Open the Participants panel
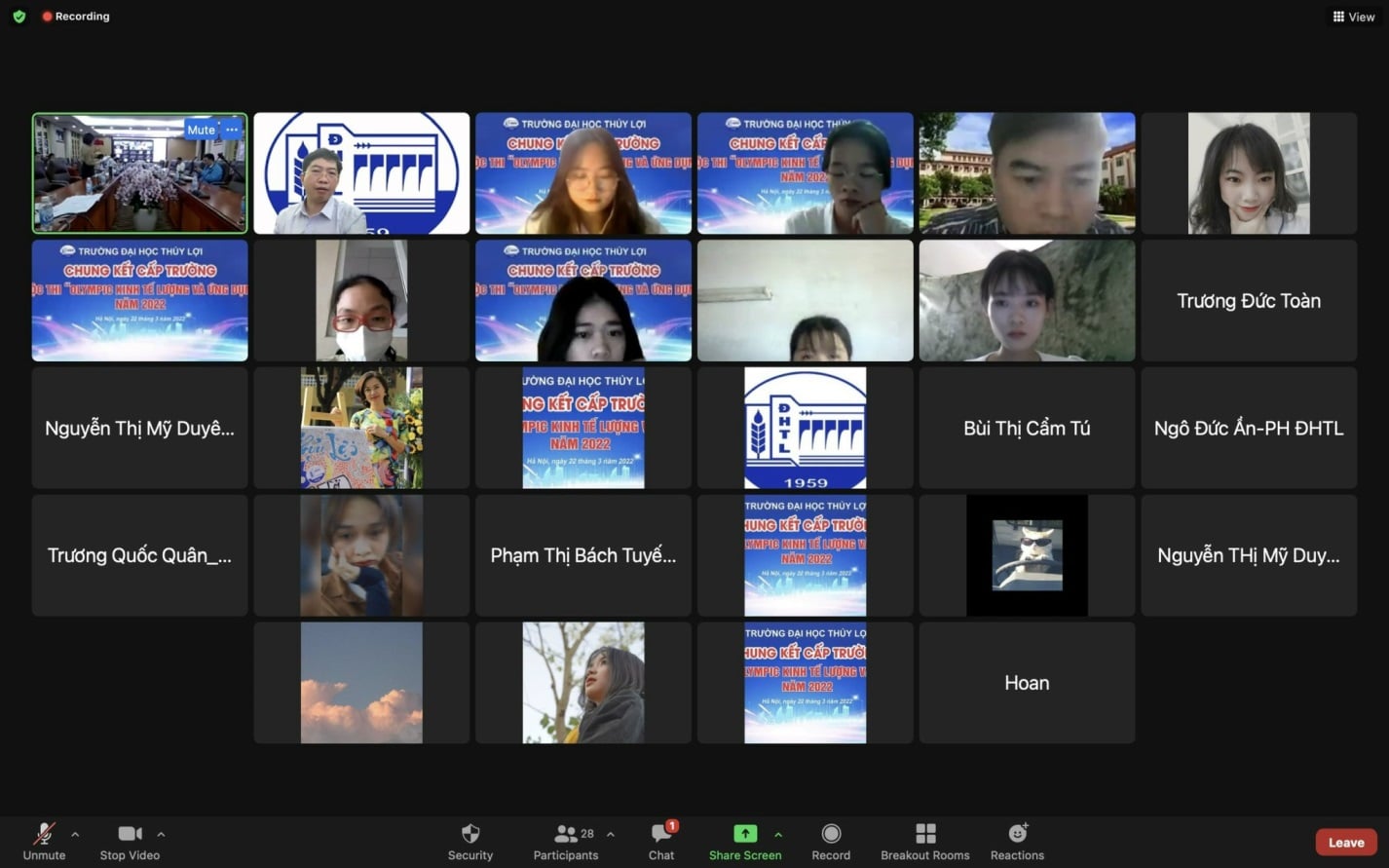Viewport: 1389px width, 868px height. tap(565, 841)
